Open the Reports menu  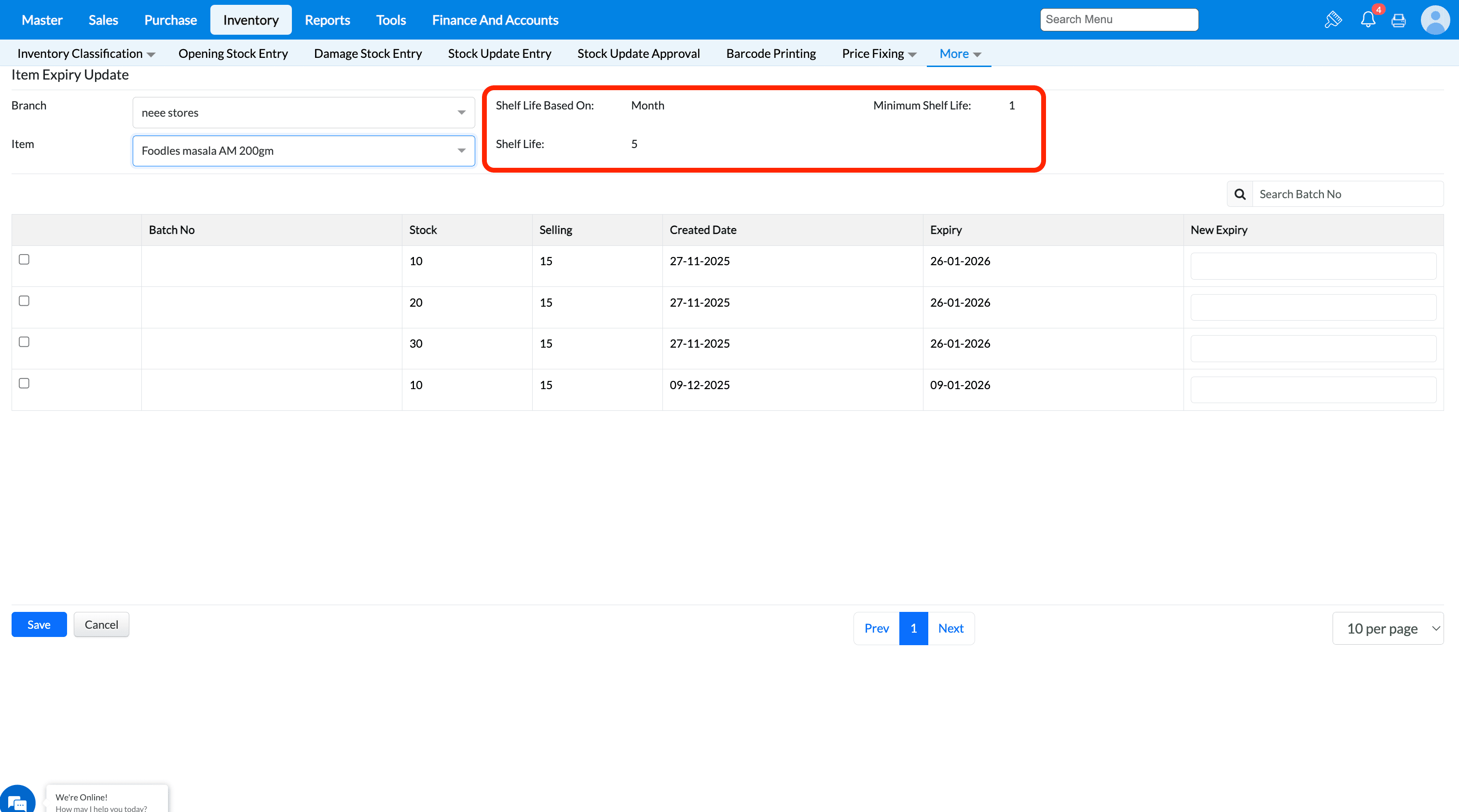(327, 20)
